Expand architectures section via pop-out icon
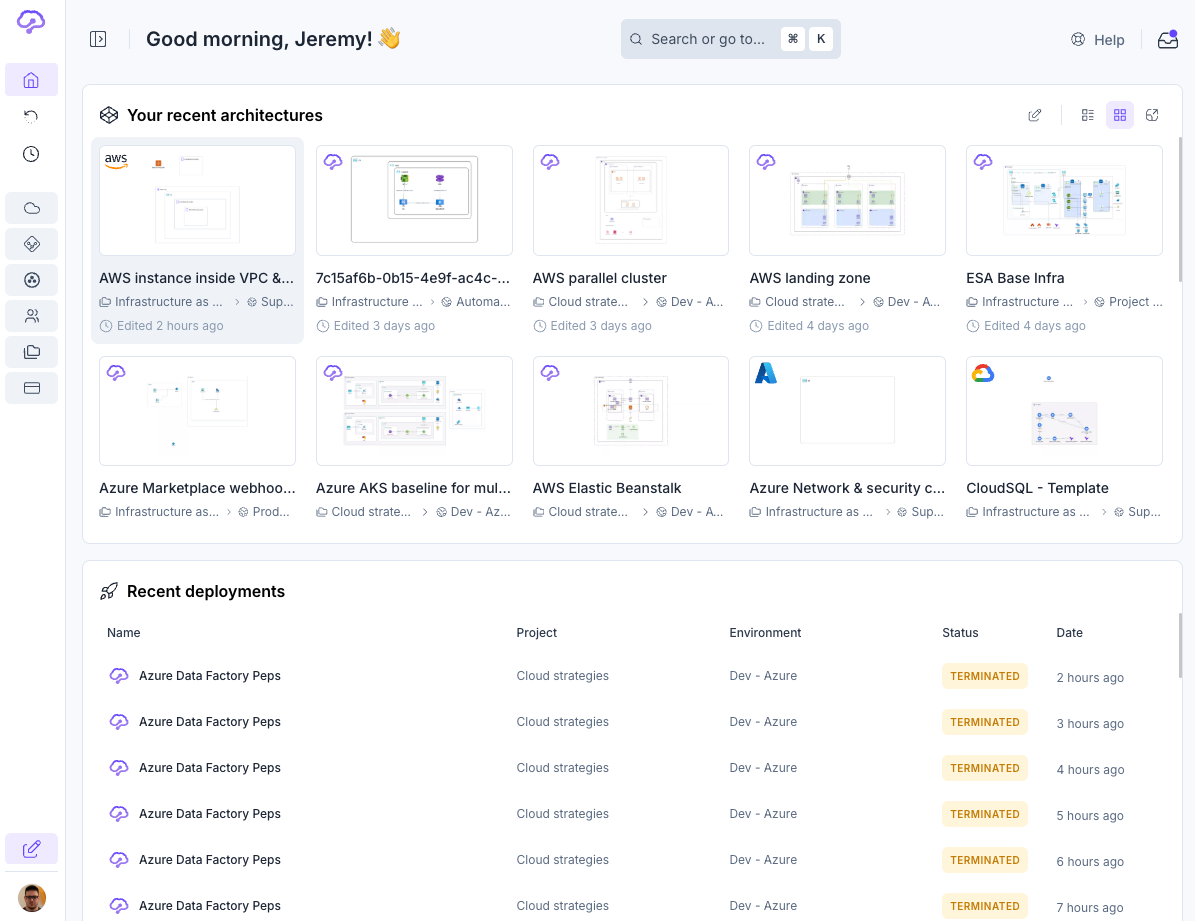The width and height of the screenshot is (1195, 921). click(x=1152, y=115)
